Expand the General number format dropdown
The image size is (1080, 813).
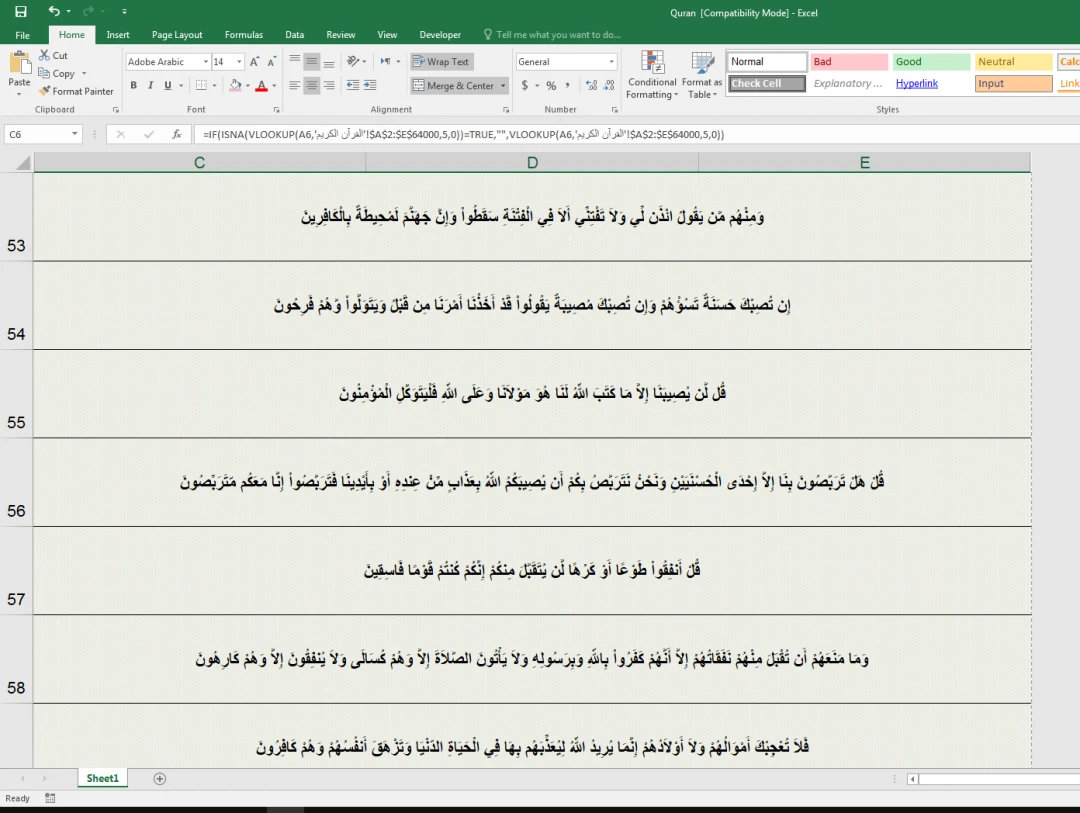[611, 62]
